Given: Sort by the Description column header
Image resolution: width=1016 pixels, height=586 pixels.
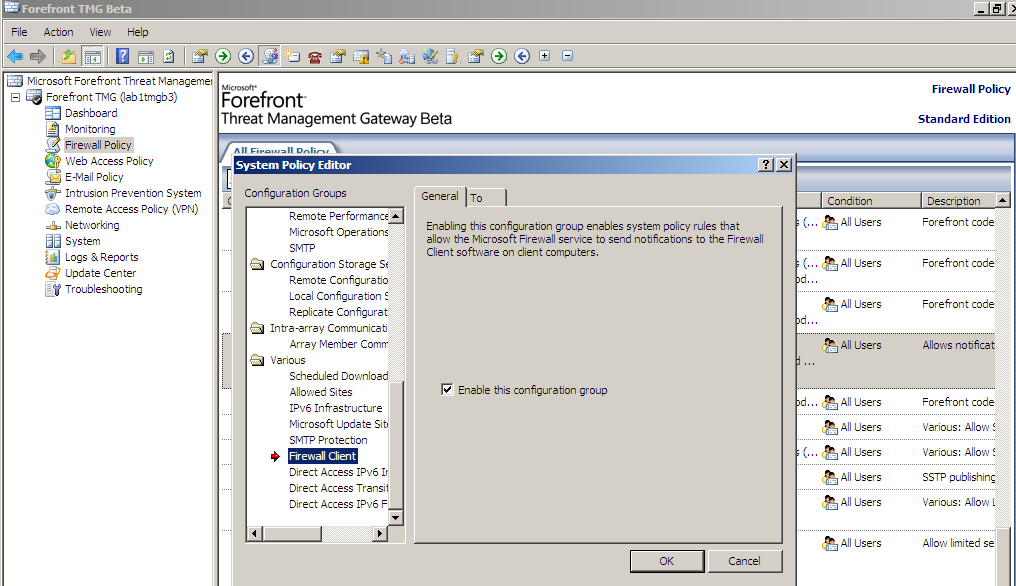Looking at the screenshot, I should click(958, 201).
